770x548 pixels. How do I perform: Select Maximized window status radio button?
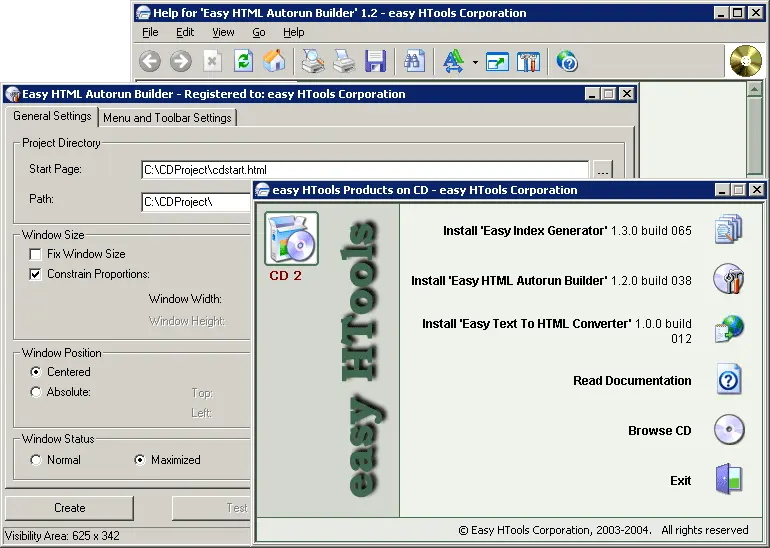[140, 460]
